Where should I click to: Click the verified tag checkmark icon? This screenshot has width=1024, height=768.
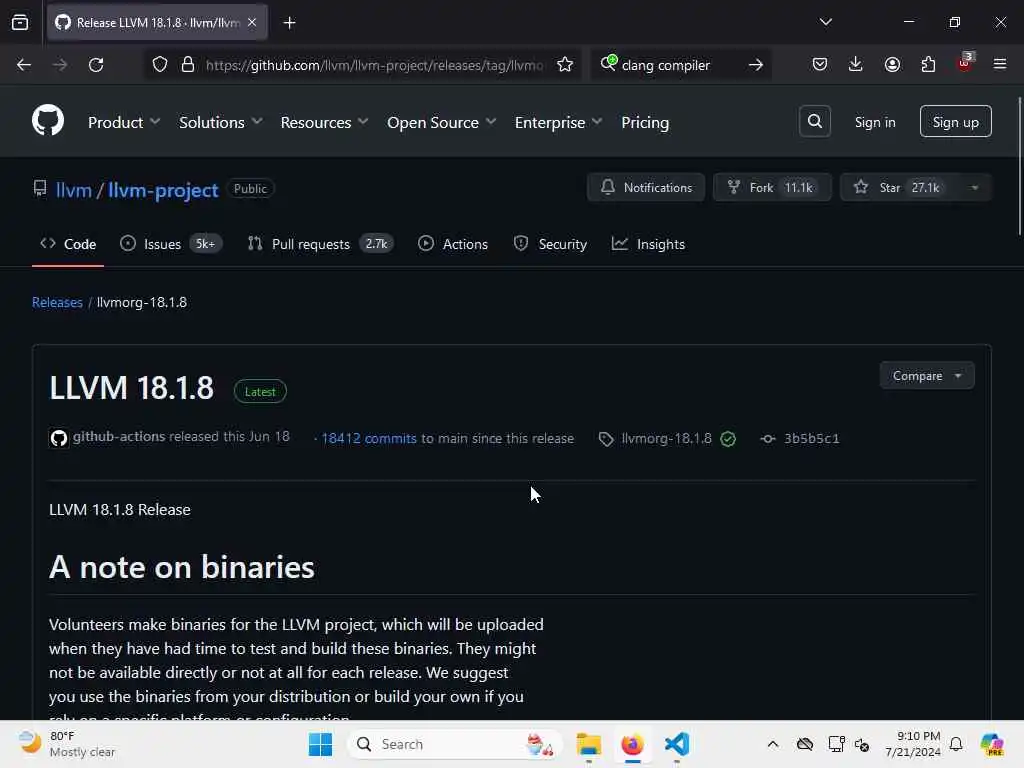[728, 439]
